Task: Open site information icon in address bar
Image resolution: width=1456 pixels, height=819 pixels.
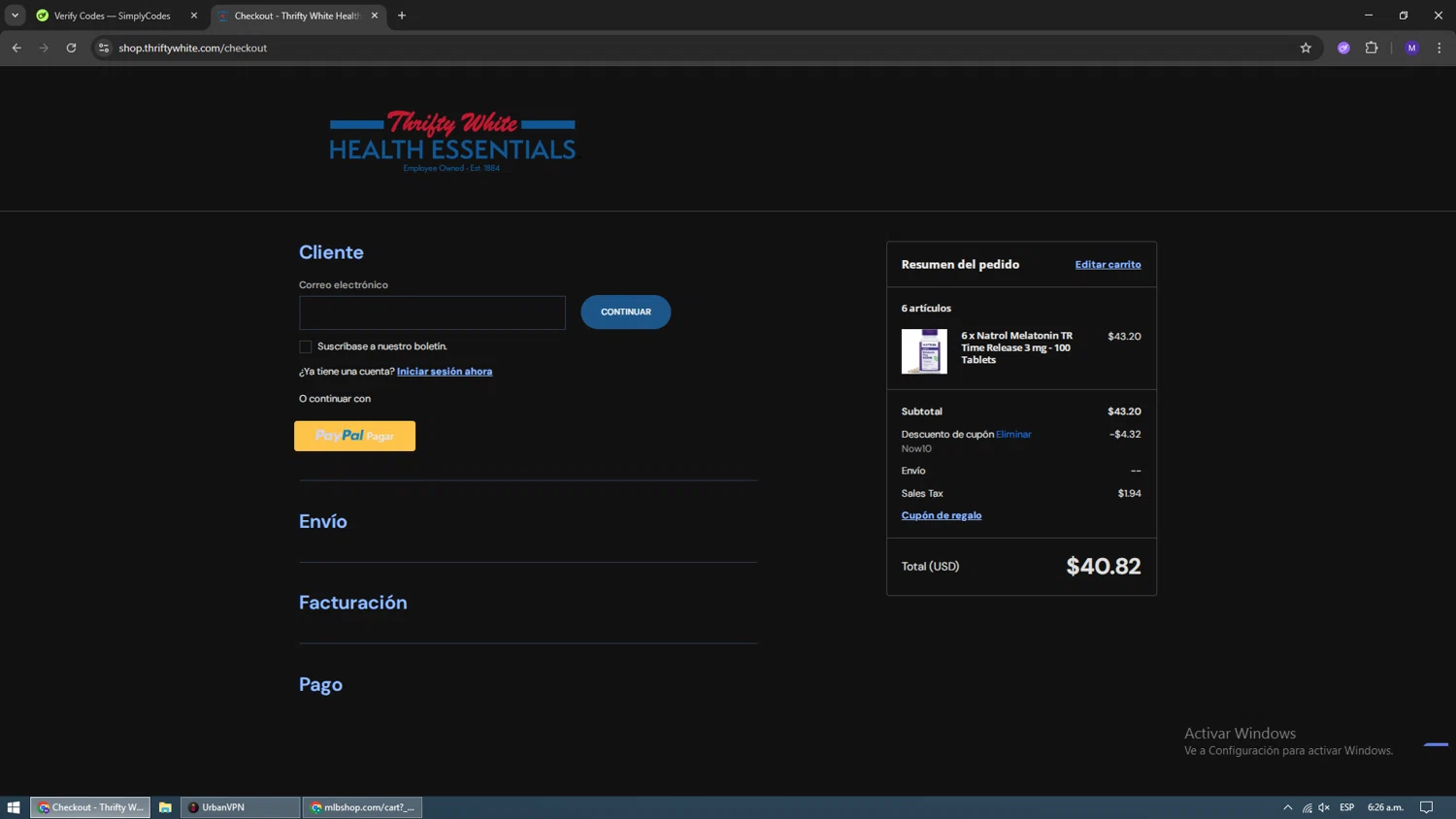Action: tap(104, 48)
